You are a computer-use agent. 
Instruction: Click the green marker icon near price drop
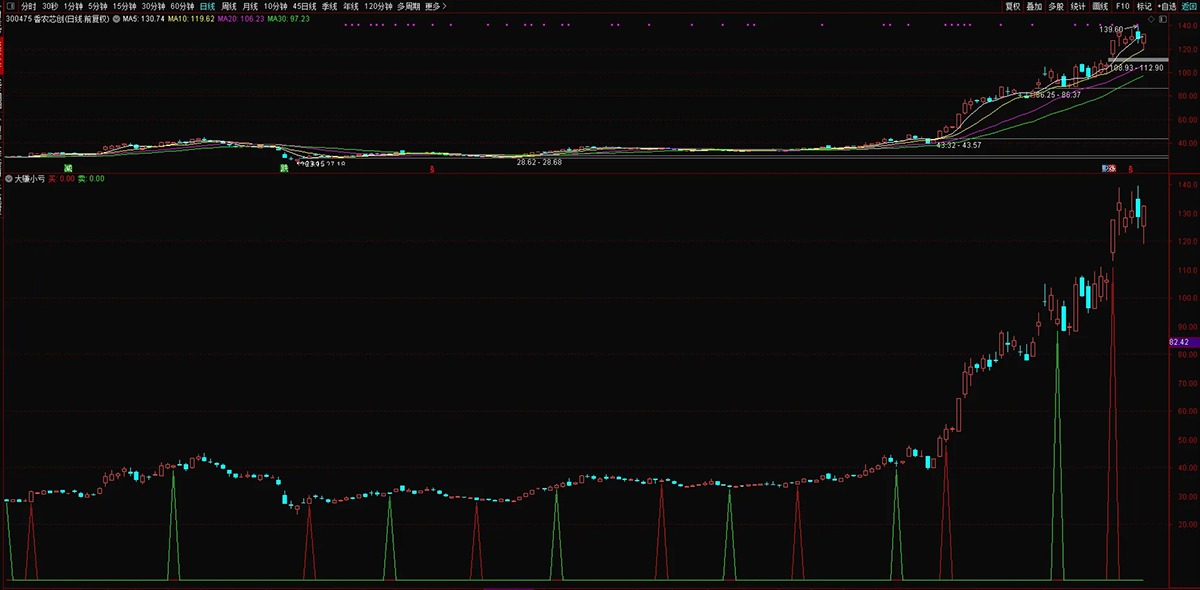point(284,168)
